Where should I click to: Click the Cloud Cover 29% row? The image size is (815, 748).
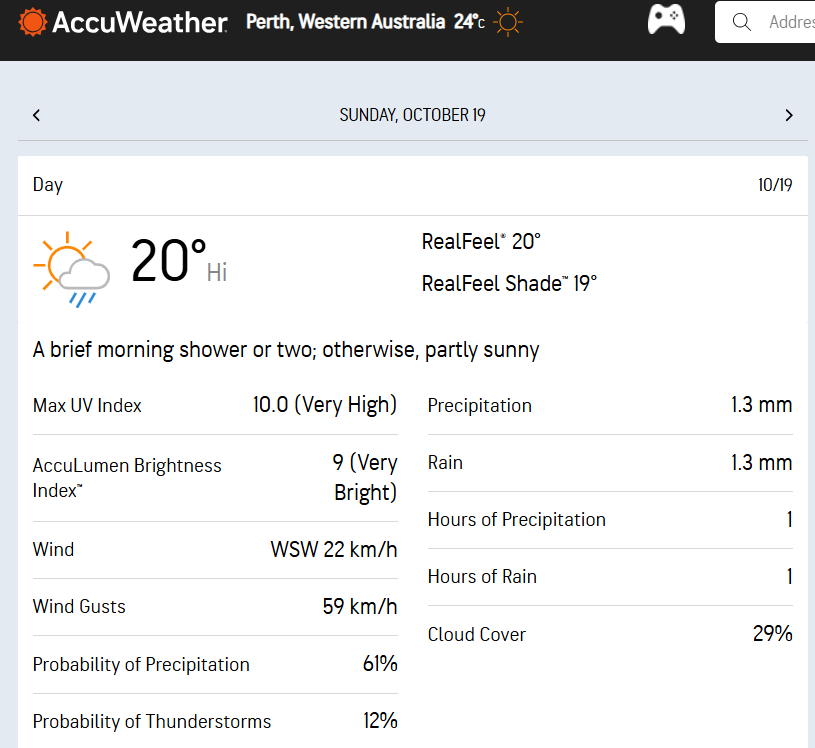click(x=609, y=634)
